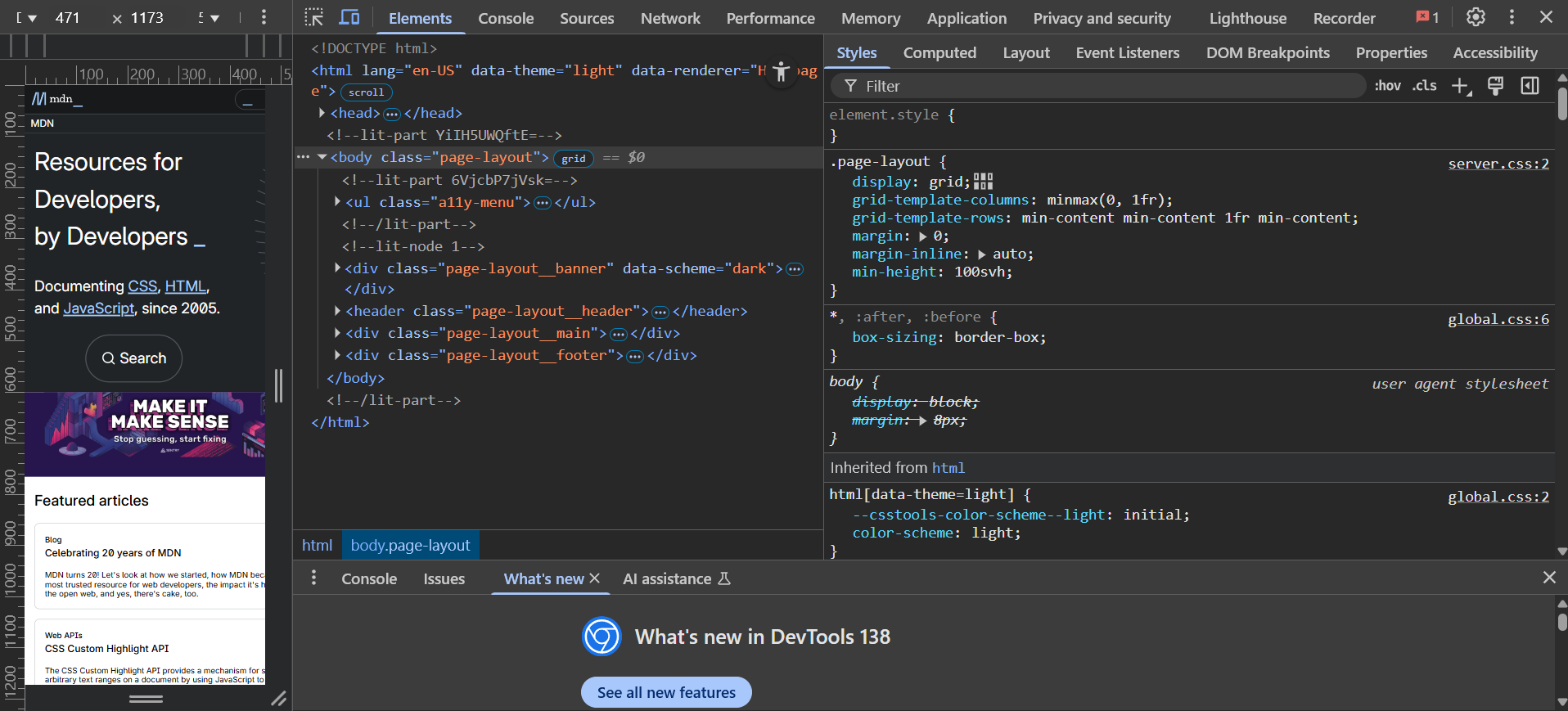Open the global.css:2 source link
The width and height of the screenshot is (1568, 711).
click(x=1498, y=497)
